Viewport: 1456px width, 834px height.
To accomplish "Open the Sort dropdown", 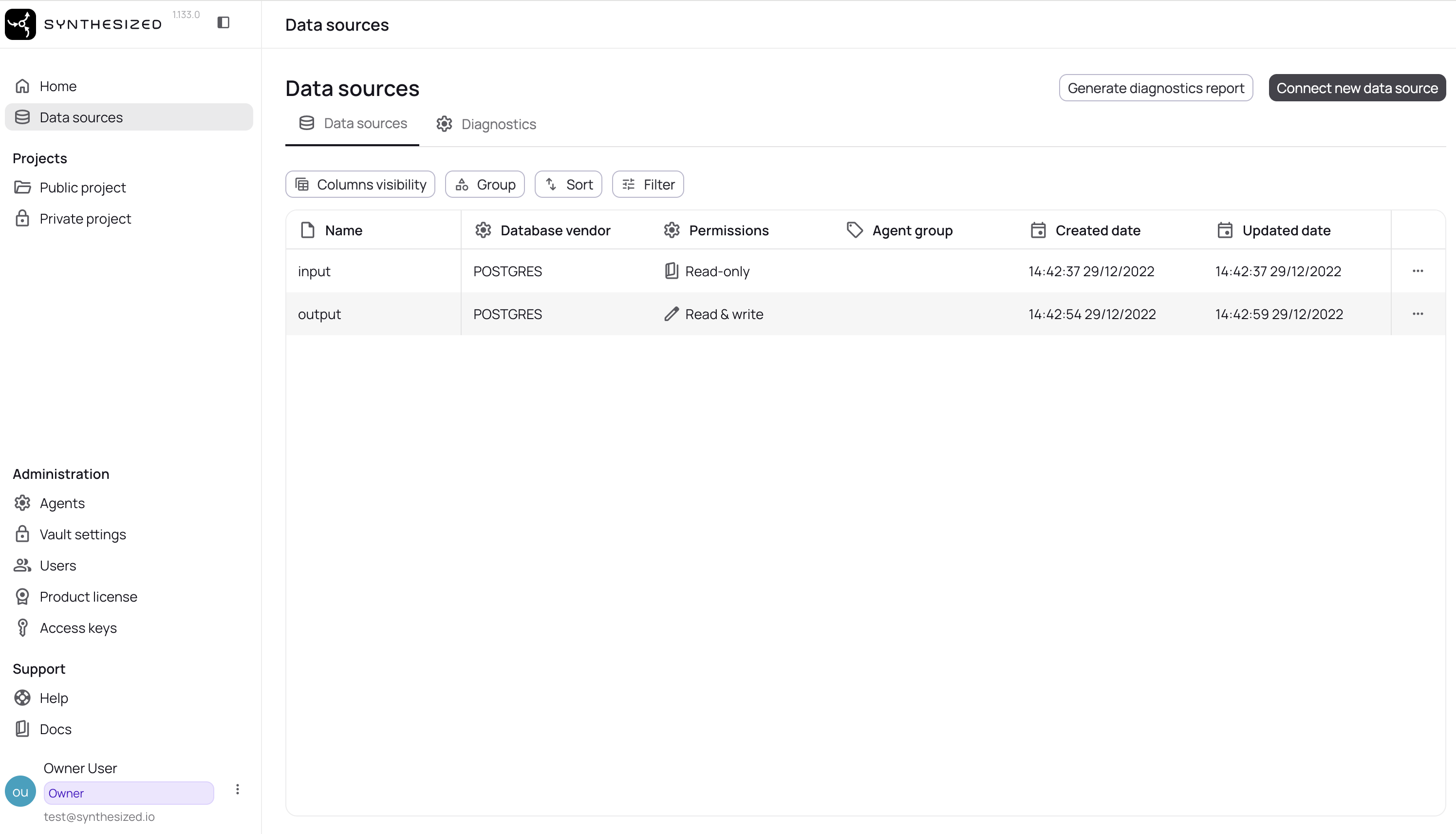I will (x=568, y=184).
